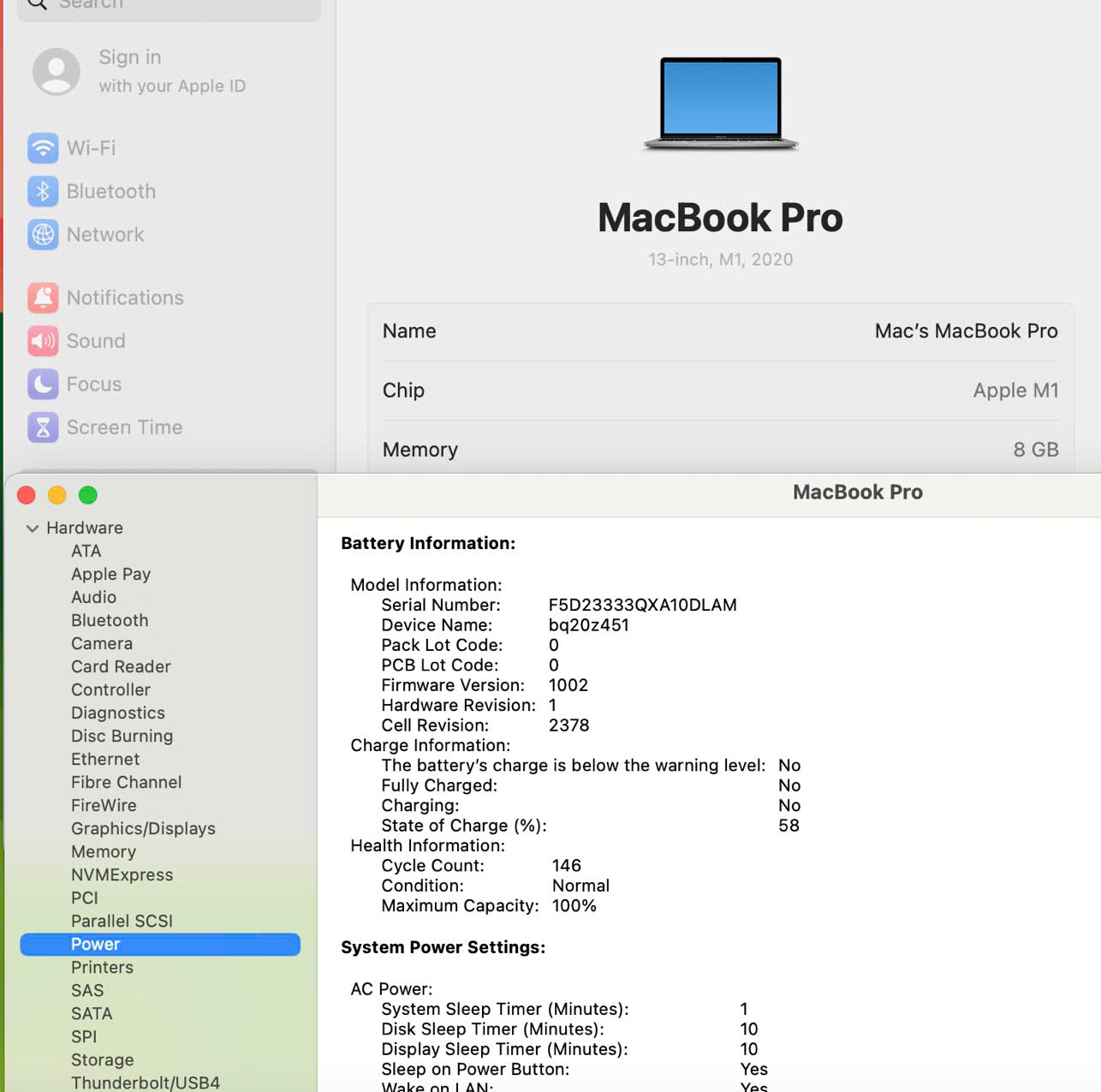
Task: Open Graphics/Displays in System Information
Action: 143,828
